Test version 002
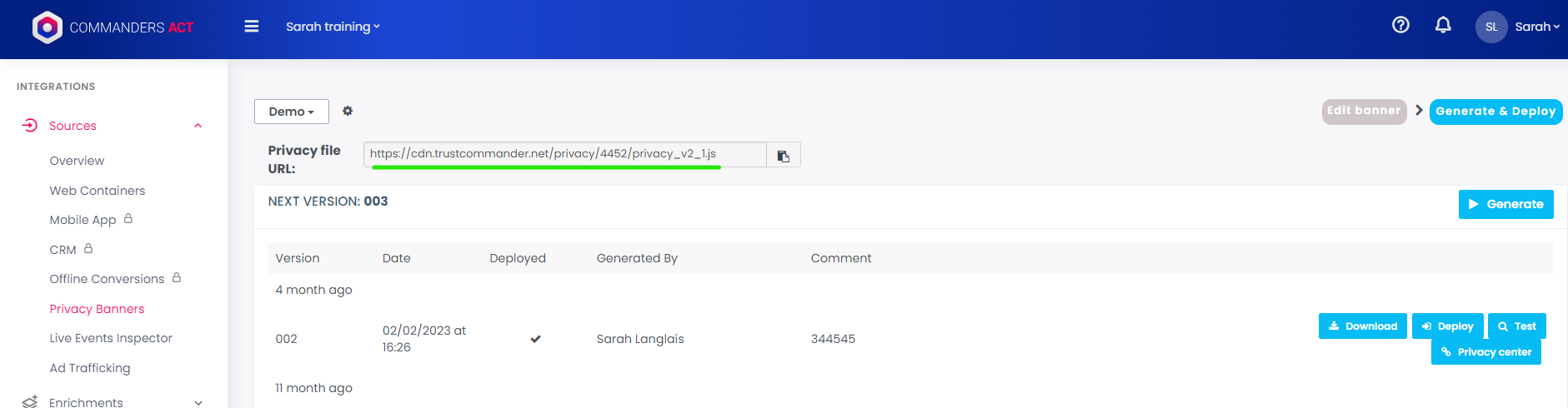 [1516, 326]
